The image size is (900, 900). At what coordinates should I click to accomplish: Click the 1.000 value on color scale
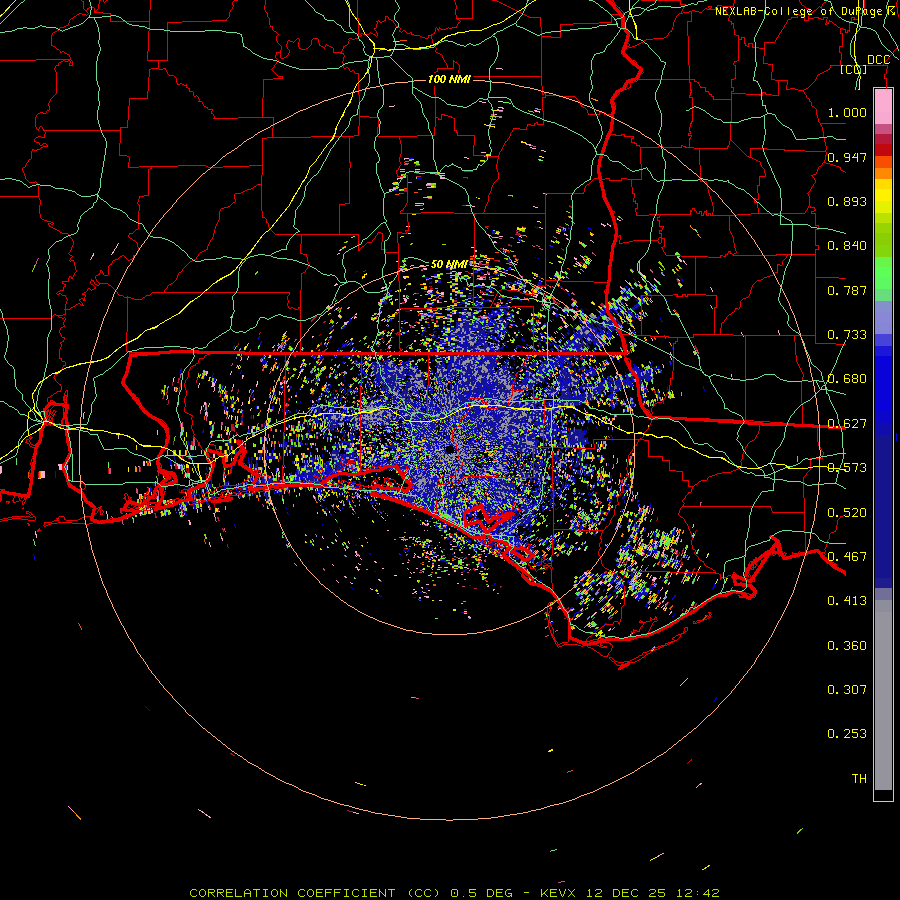pyautogui.click(x=847, y=112)
